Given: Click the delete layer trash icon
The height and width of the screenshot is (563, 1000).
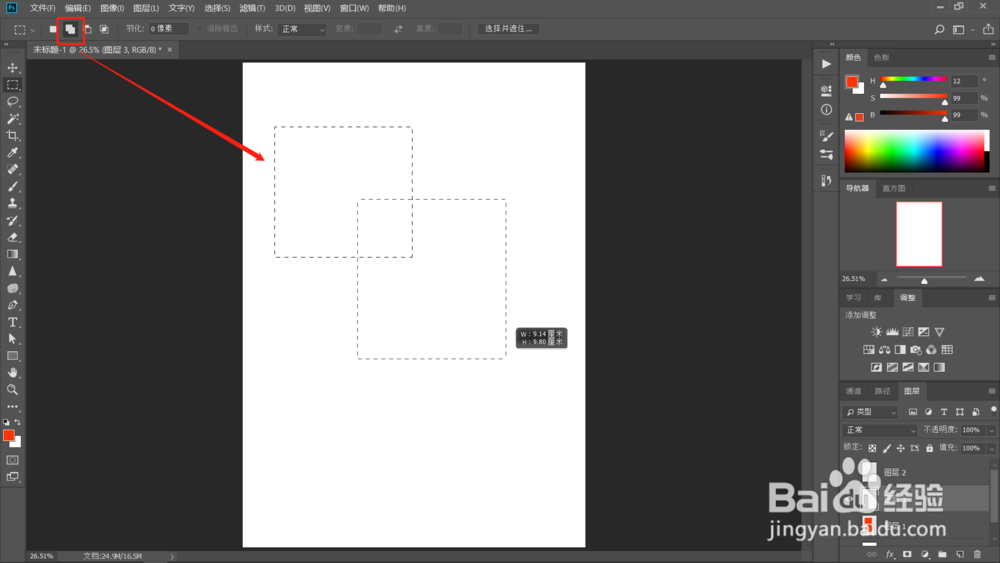Looking at the screenshot, I should tap(977, 554).
